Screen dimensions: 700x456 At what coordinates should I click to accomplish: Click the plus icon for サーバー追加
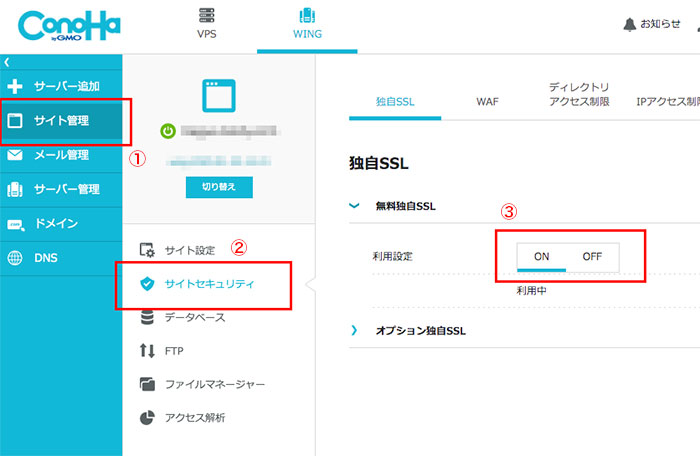pos(15,86)
